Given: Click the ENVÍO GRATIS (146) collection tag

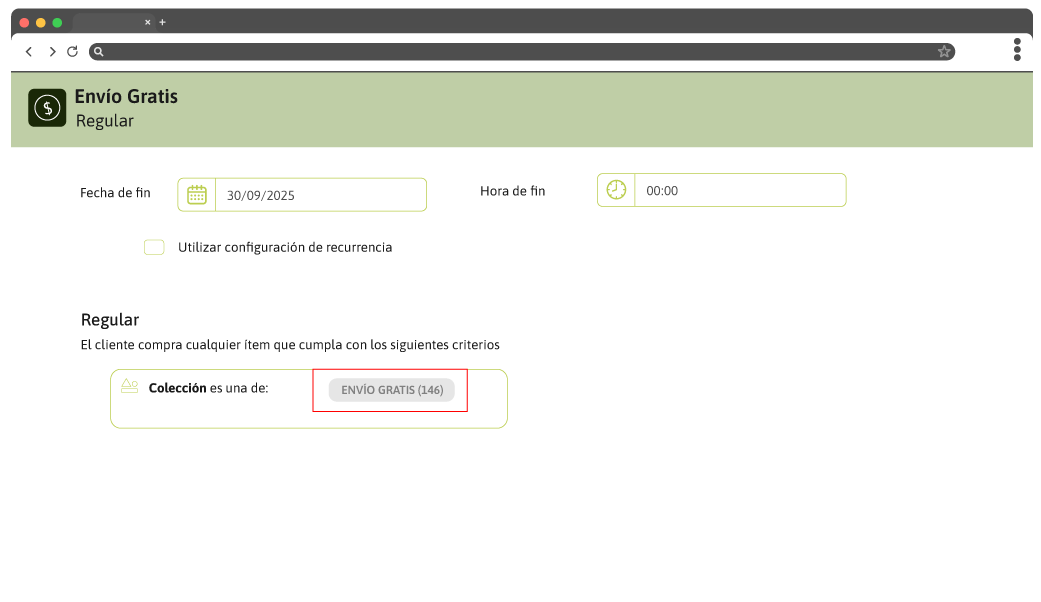Looking at the screenshot, I should (391, 390).
